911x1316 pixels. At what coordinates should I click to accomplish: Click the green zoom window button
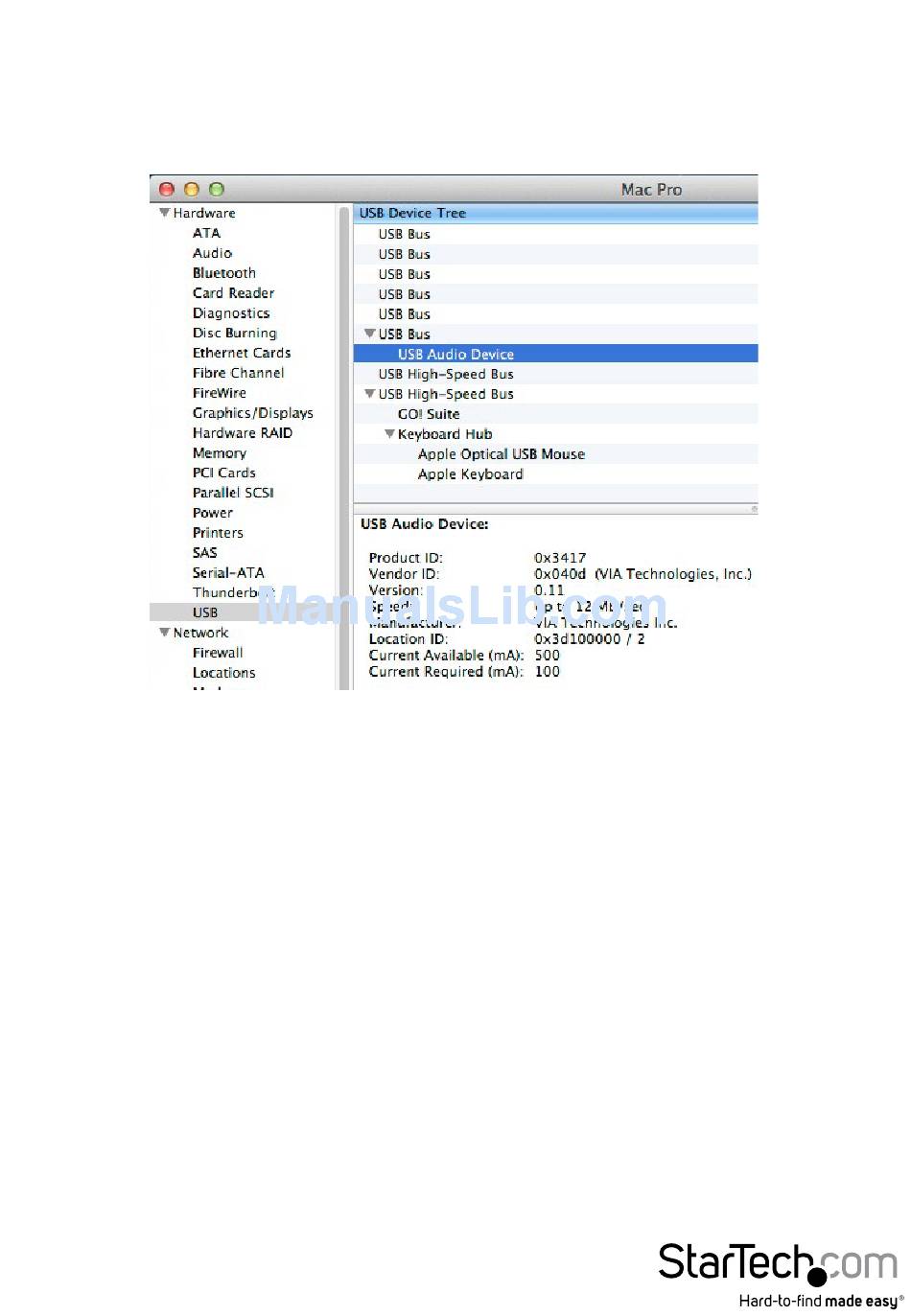pos(217,189)
